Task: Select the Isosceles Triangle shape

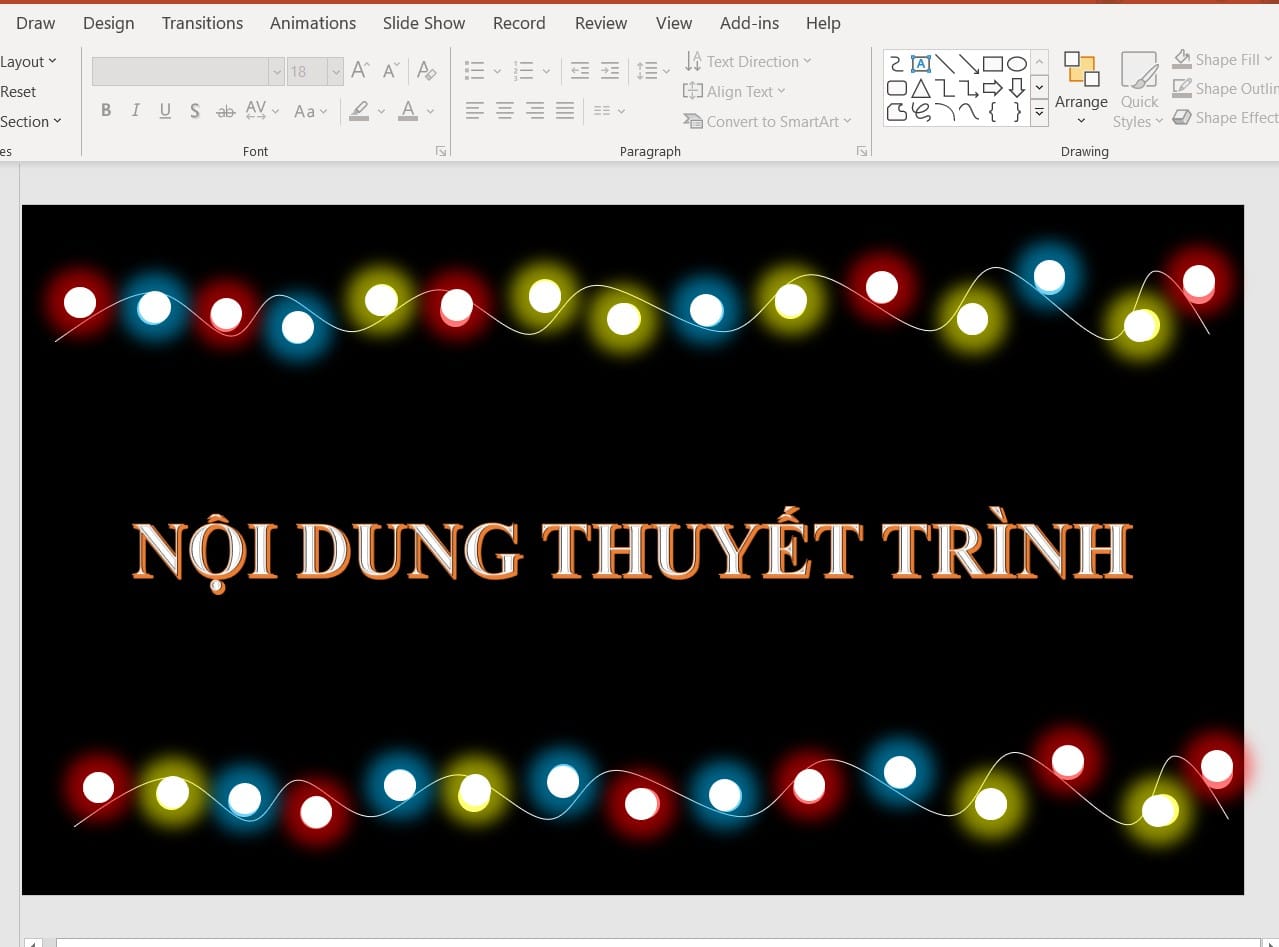Action: 921,88
